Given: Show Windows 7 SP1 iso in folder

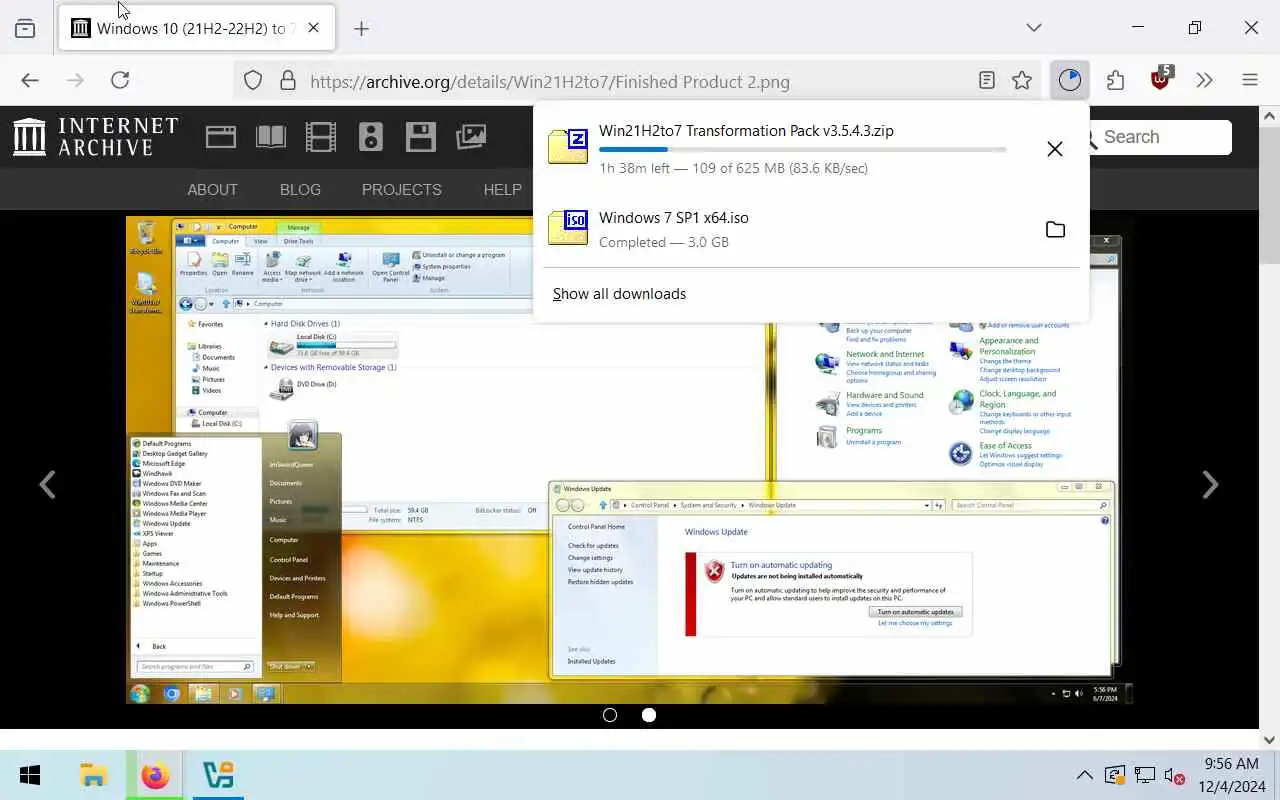Looking at the screenshot, I should click(x=1055, y=230).
